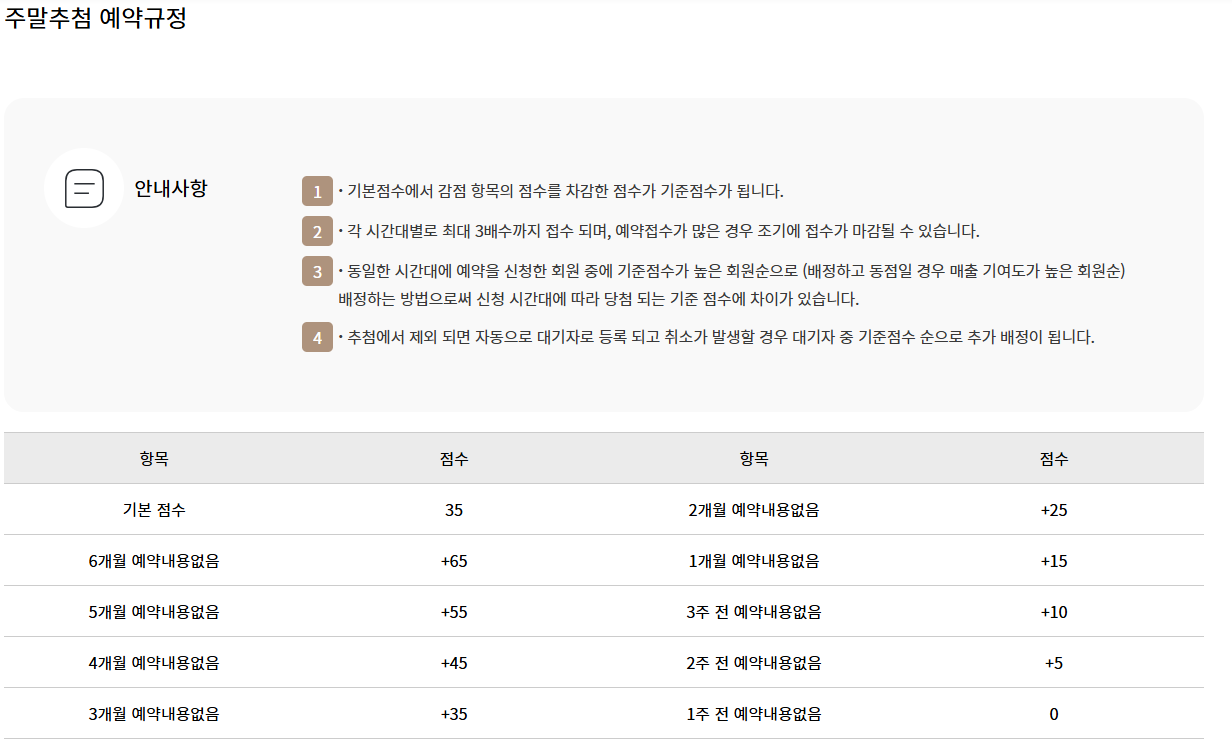
Task: Select the +25 score value
Action: (1054, 510)
